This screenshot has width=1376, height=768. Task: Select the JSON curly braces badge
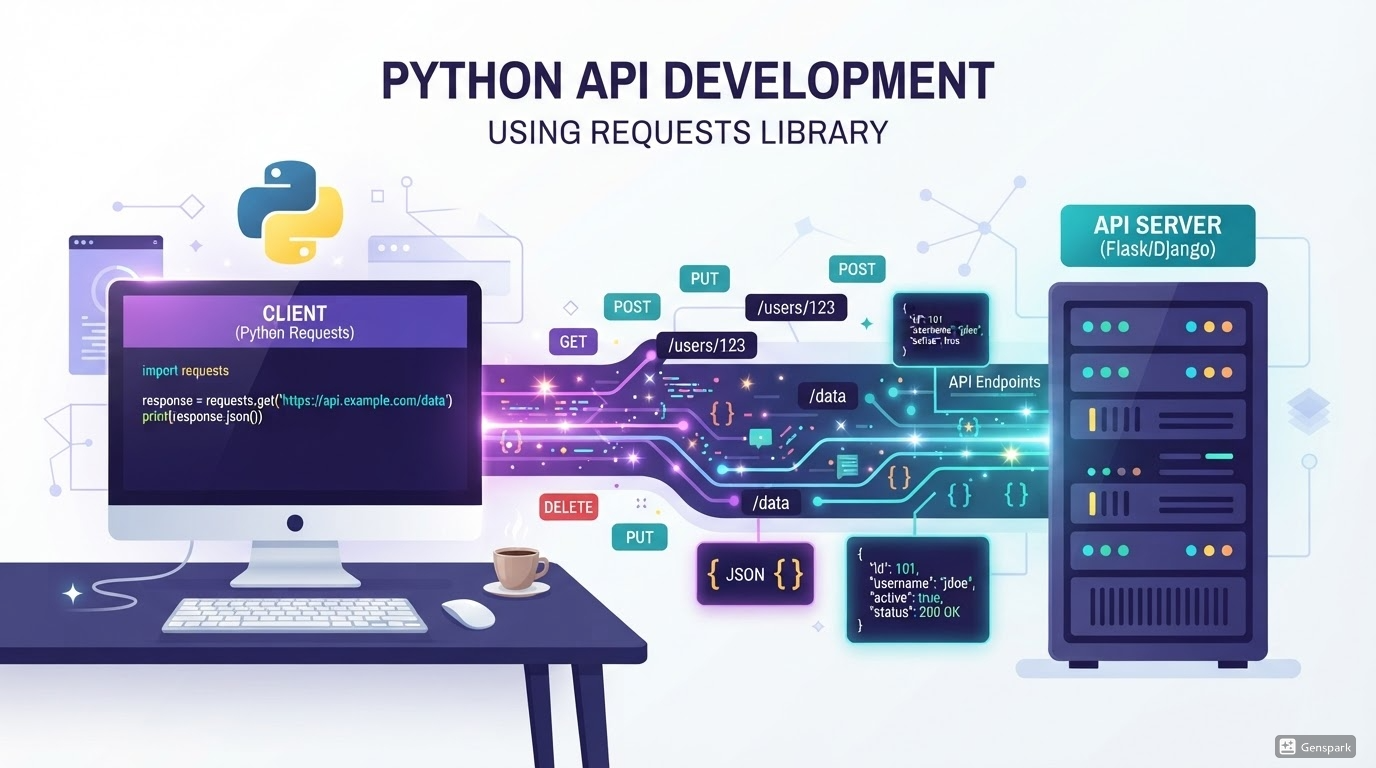tap(755, 574)
